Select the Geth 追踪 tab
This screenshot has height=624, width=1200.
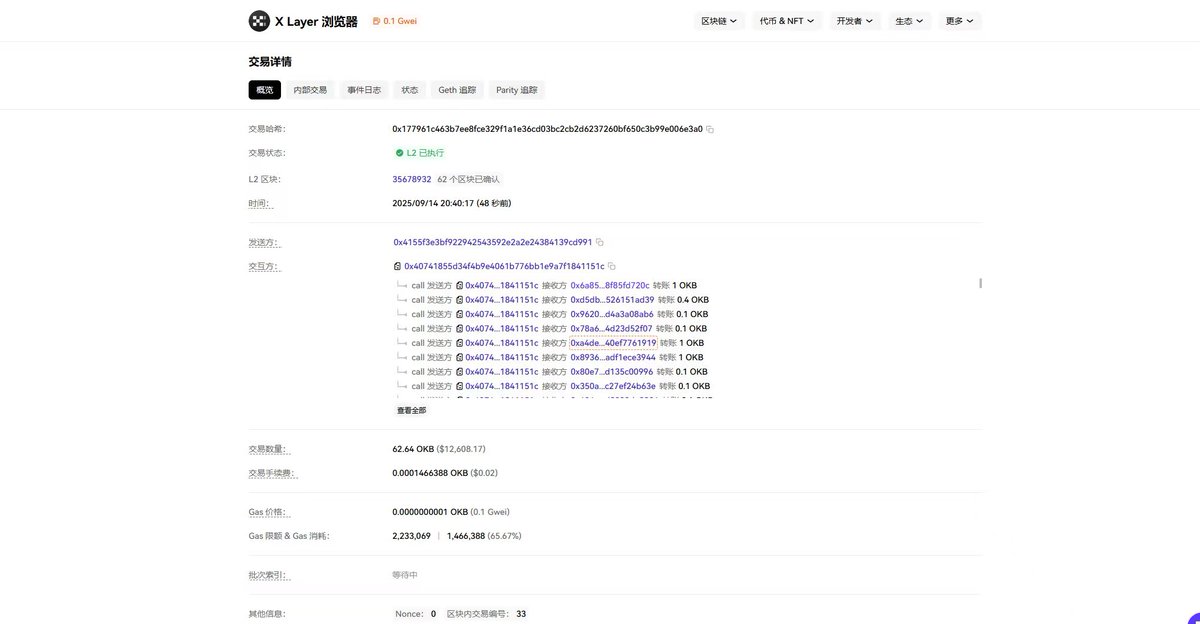click(457, 88)
